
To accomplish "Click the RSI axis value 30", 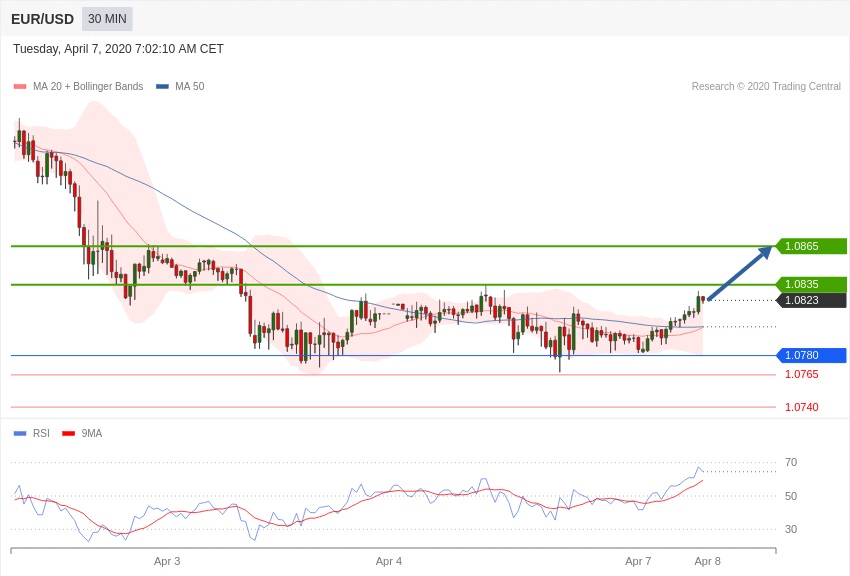I will pos(791,529).
